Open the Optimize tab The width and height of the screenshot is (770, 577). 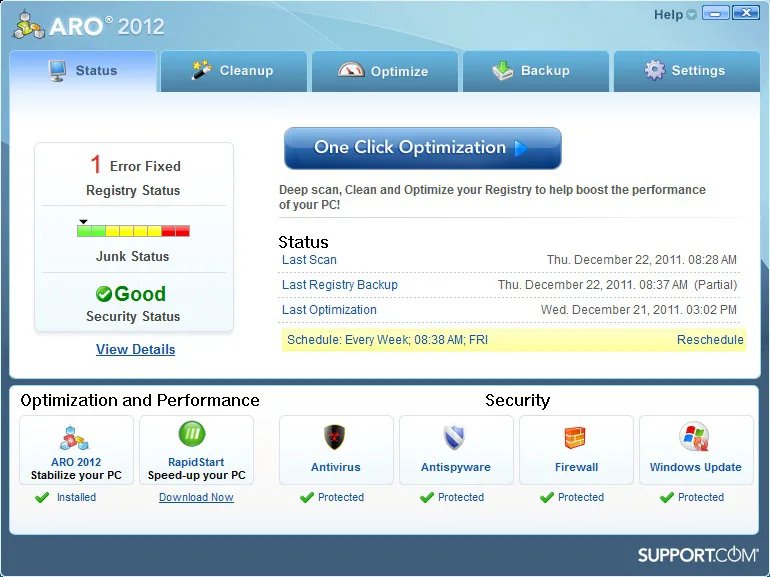(x=385, y=71)
